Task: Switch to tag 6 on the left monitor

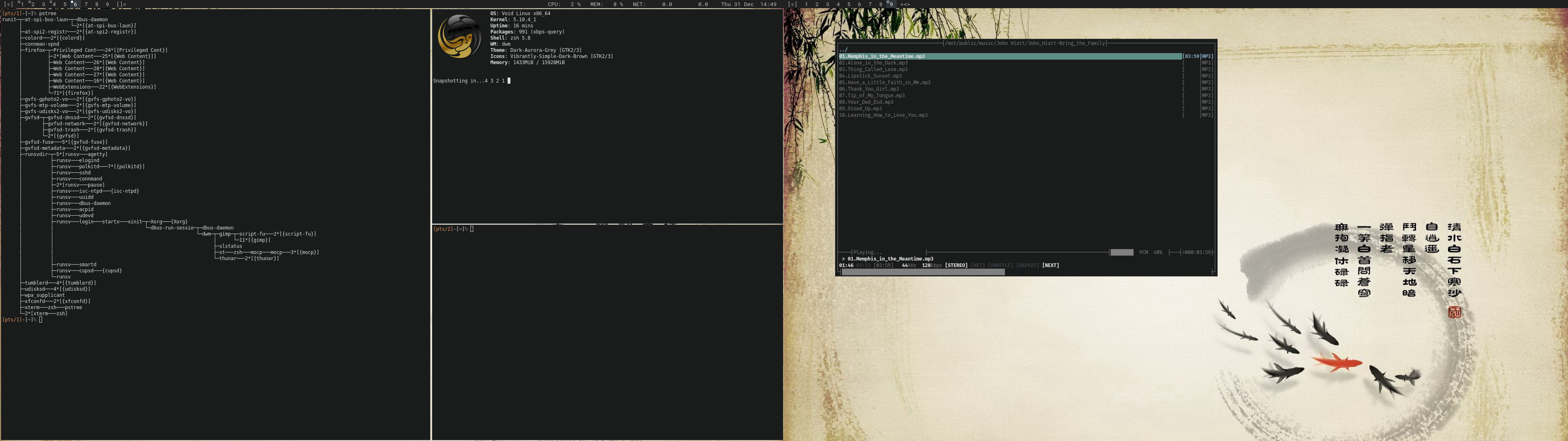Action: click(x=75, y=4)
